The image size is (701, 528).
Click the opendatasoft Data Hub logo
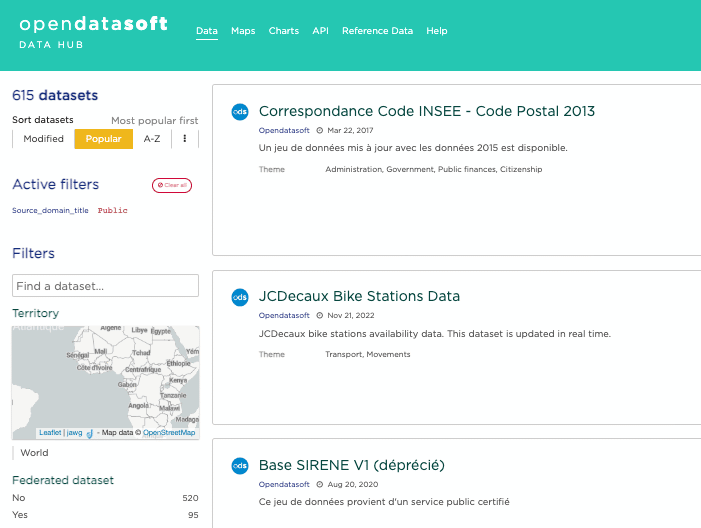(x=93, y=32)
